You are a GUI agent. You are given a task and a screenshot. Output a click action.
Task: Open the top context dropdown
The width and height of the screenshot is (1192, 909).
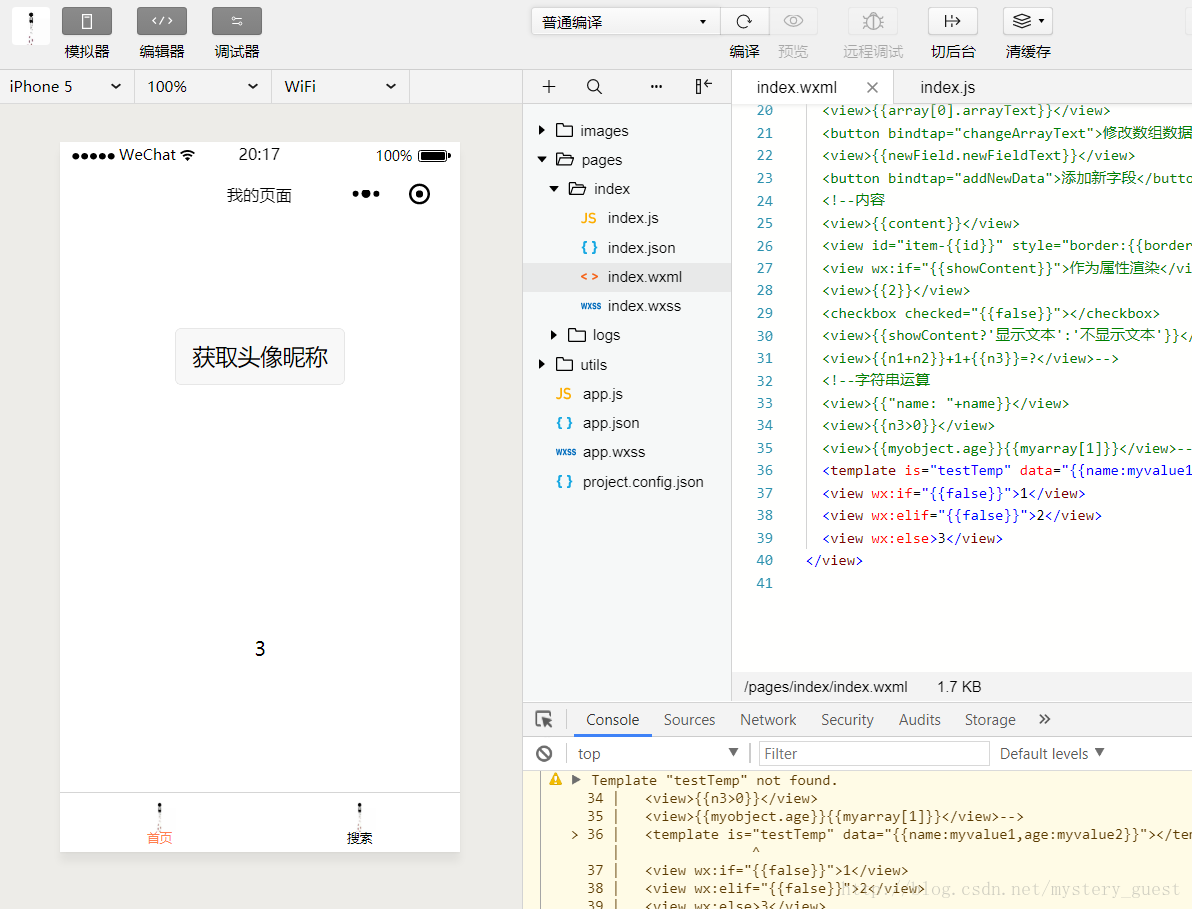point(657,753)
